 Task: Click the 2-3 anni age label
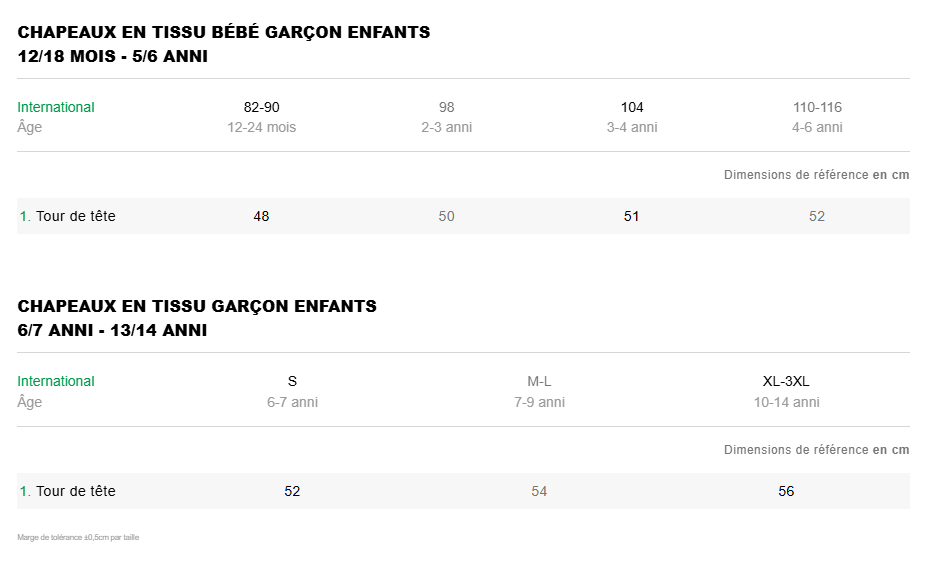pyautogui.click(x=446, y=127)
